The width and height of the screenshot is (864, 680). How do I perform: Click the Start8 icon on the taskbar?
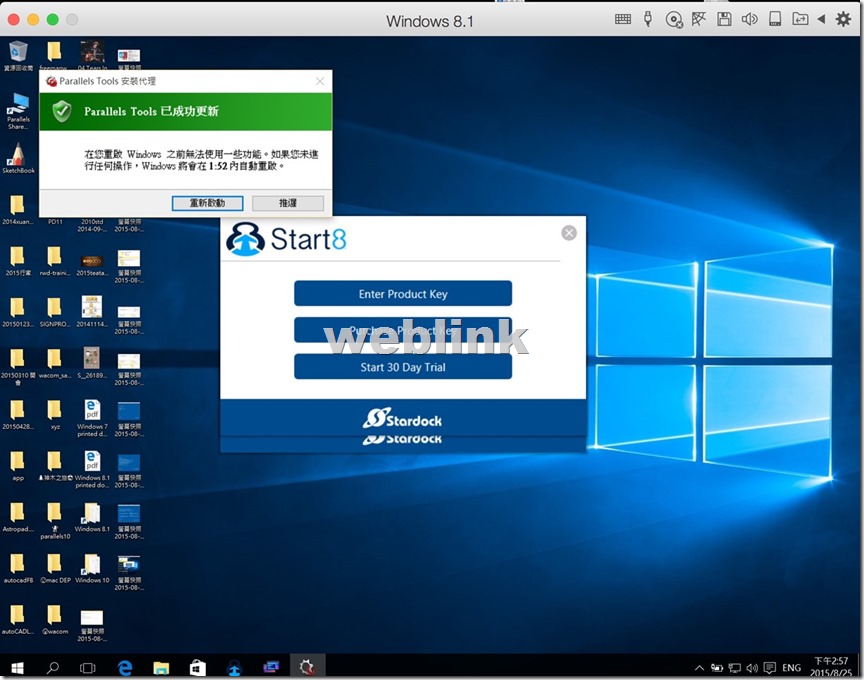click(235, 667)
